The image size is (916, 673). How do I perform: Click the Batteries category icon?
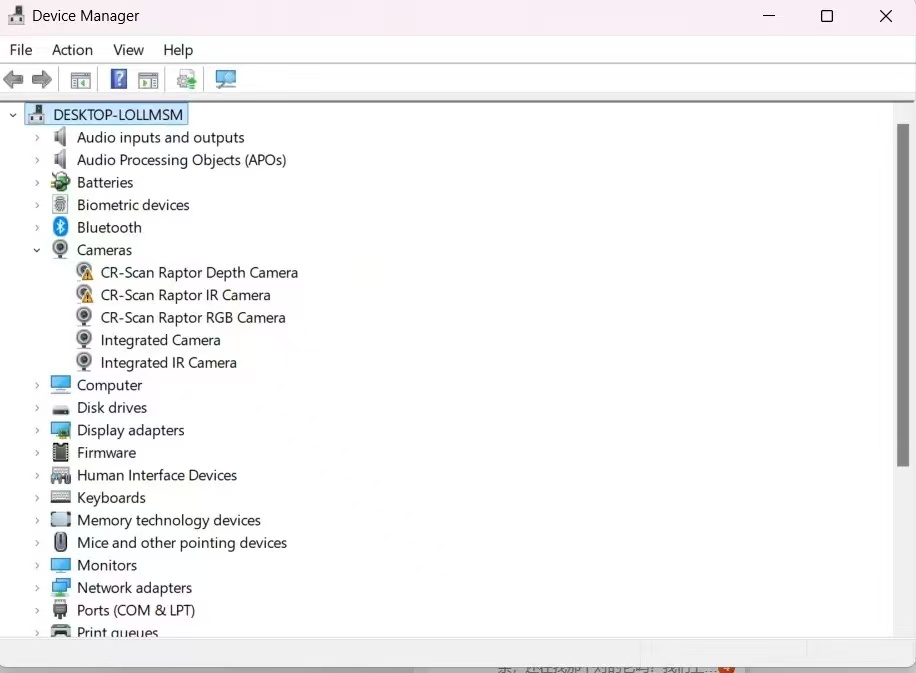[x=60, y=182]
